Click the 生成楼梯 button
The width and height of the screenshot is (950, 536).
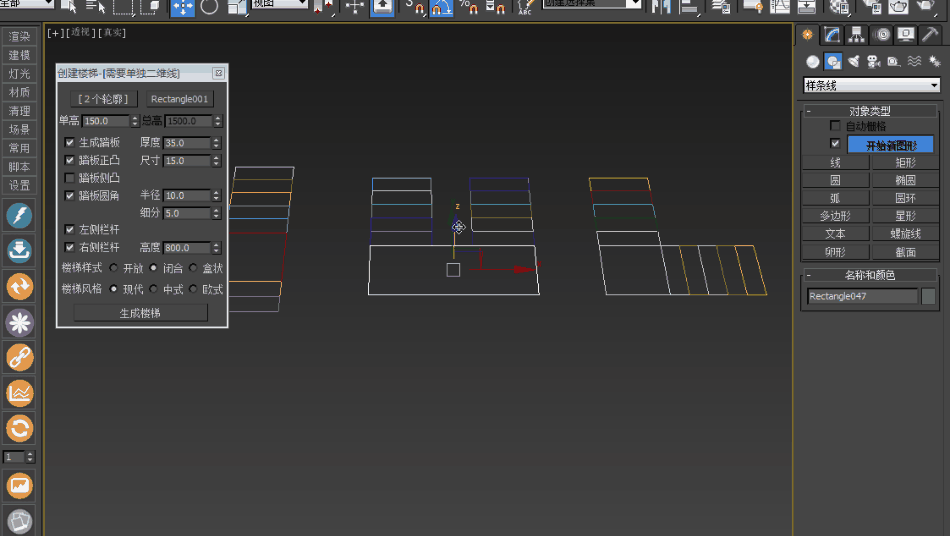click(x=140, y=313)
